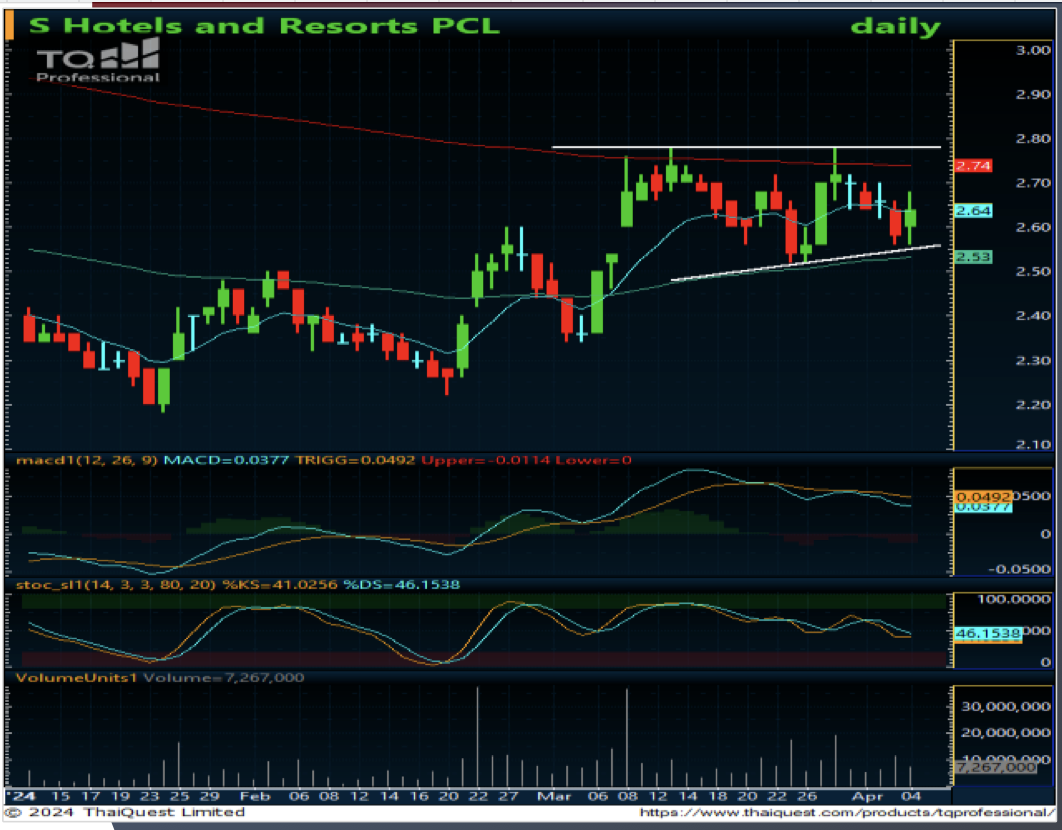Click the 'daily' timeframe label
The height and width of the screenshot is (830, 1062).
pos(895,27)
